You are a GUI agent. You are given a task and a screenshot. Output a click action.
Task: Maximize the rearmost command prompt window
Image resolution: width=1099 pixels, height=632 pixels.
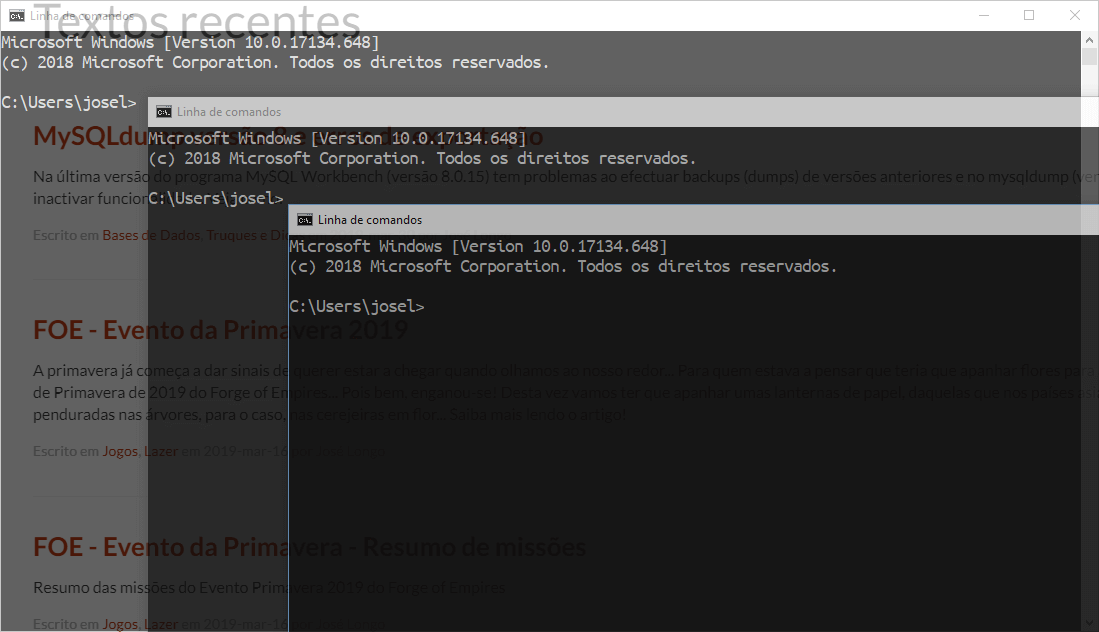click(1029, 15)
